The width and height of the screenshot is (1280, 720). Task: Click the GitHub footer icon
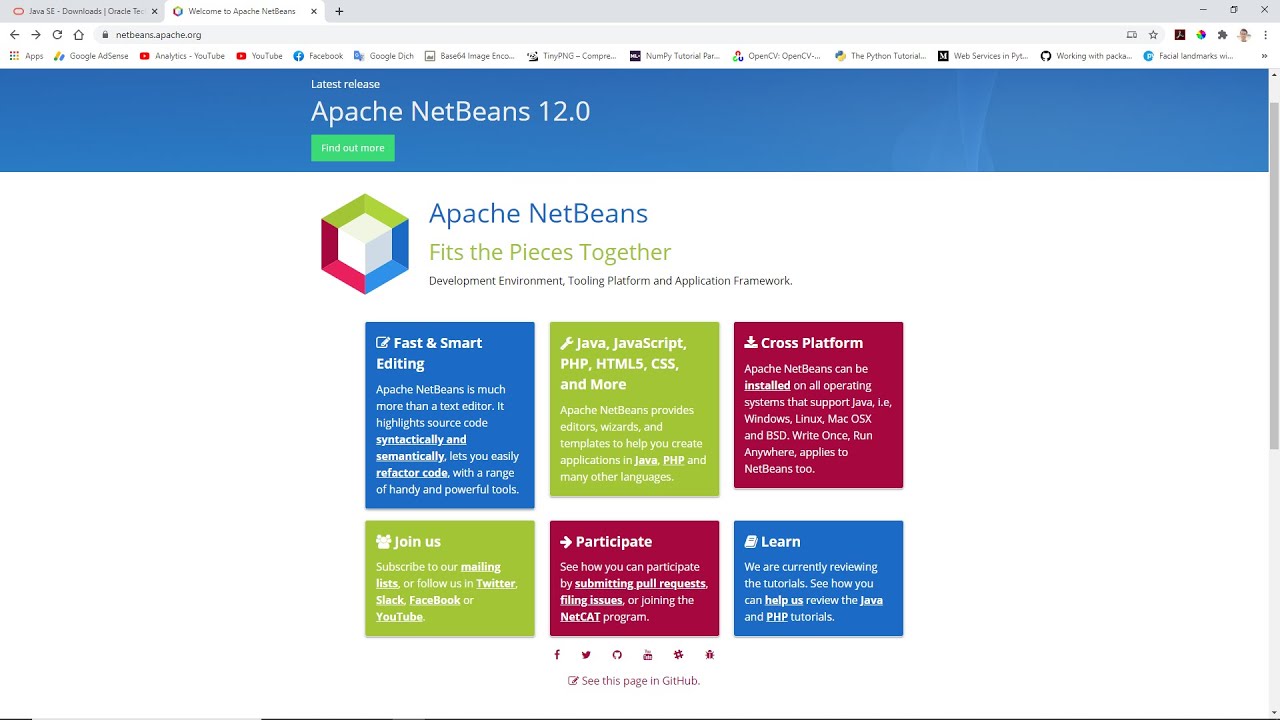pyautogui.click(x=617, y=655)
